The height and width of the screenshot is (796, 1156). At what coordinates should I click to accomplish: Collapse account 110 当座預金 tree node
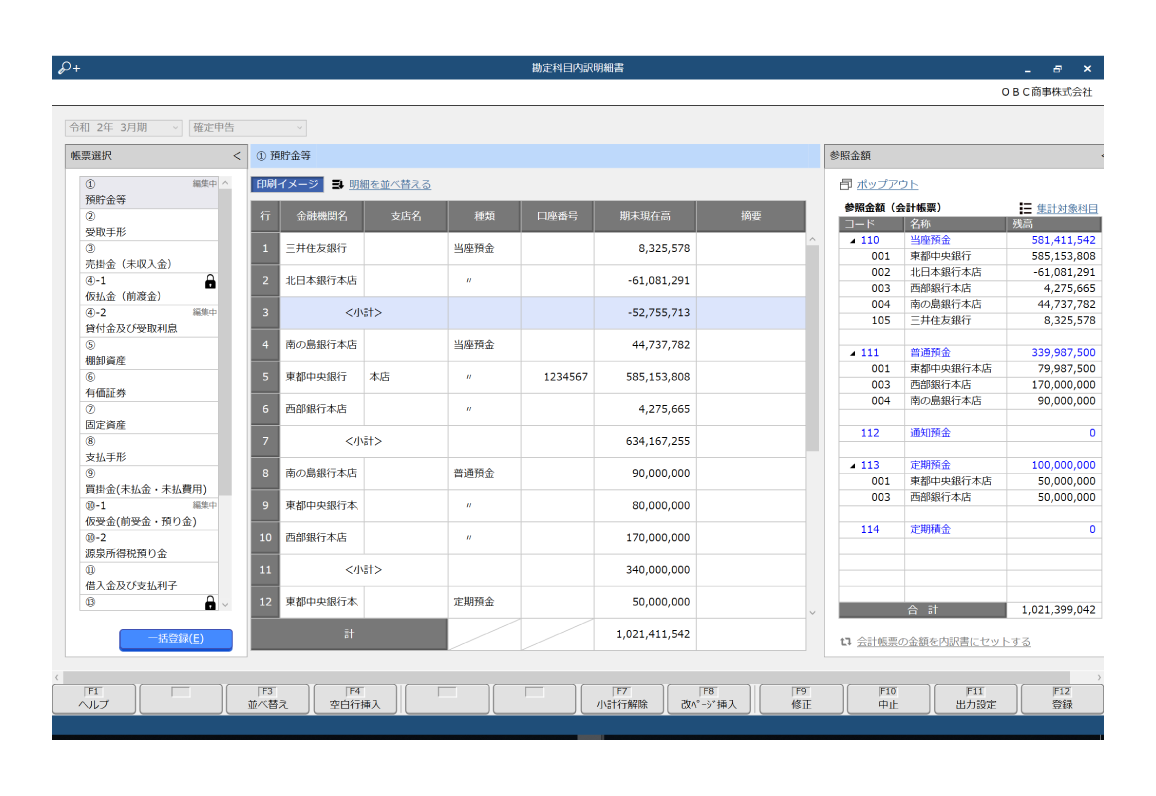(853, 240)
